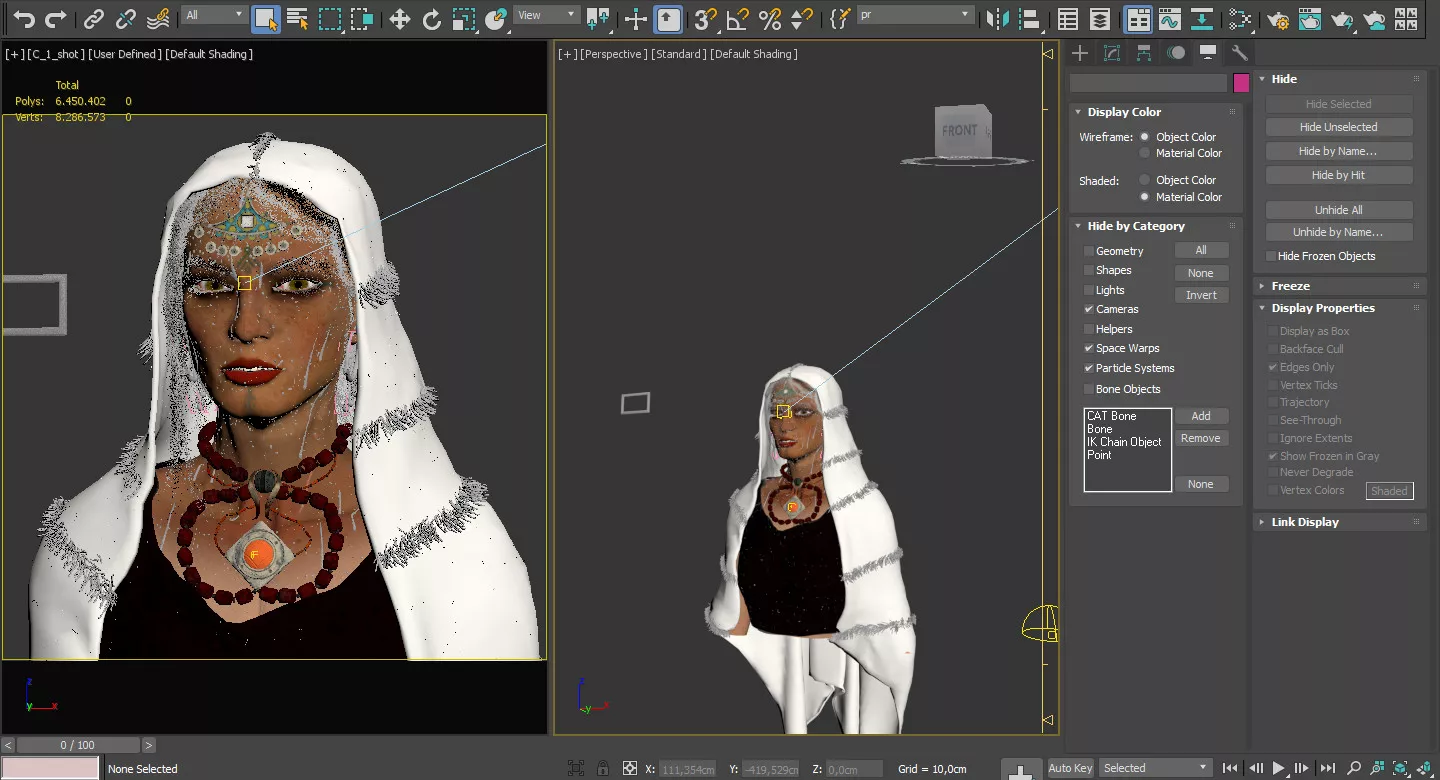Click the Select by Name icon
Image resolution: width=1440 pixels, height=780 pixels.
(x=297, y=18)
